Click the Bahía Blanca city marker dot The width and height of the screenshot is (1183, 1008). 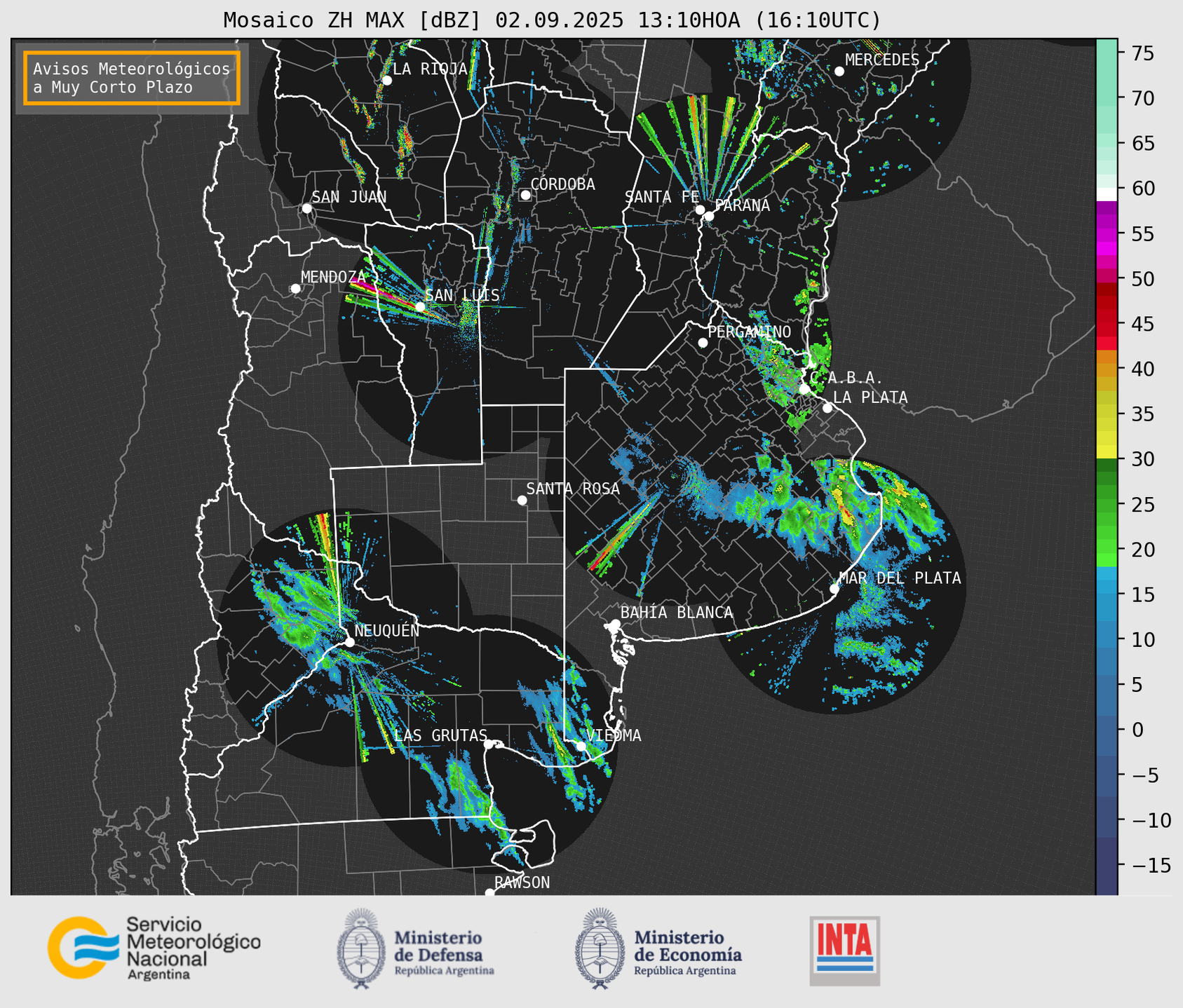click(x=615, y=624)
